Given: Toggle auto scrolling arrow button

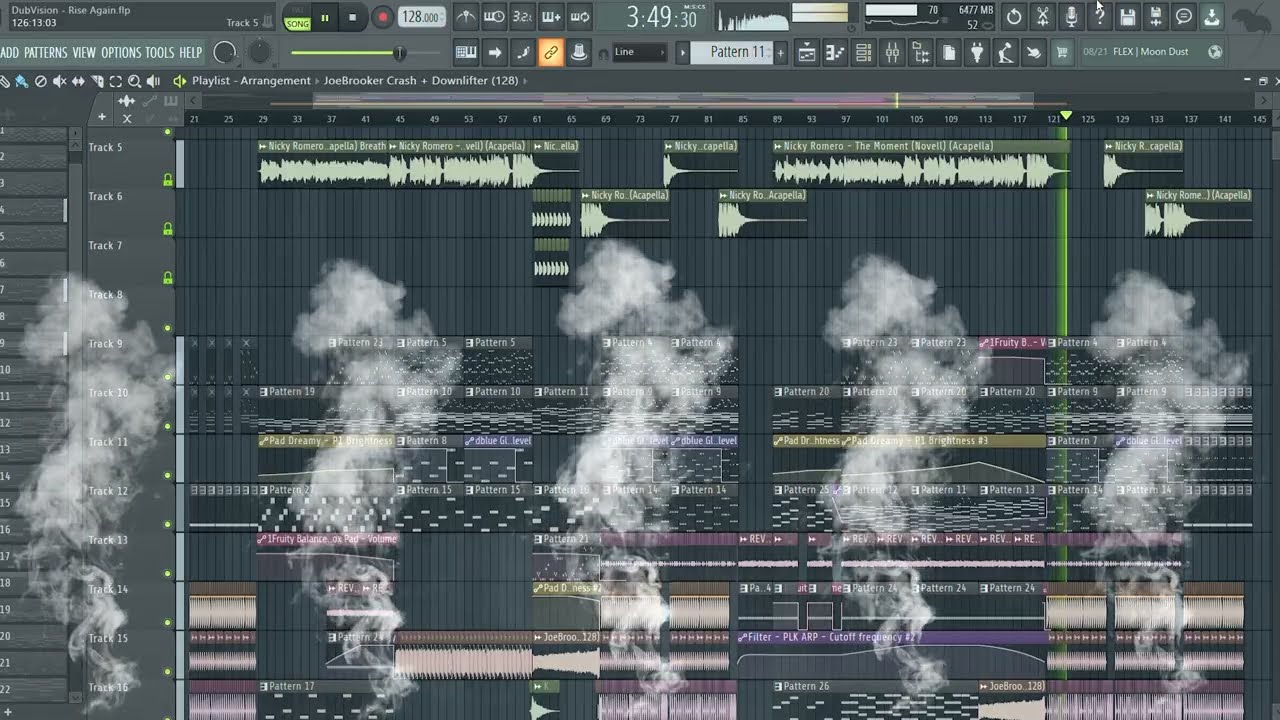Looking at the screenshot, I should tap(494, 52).
